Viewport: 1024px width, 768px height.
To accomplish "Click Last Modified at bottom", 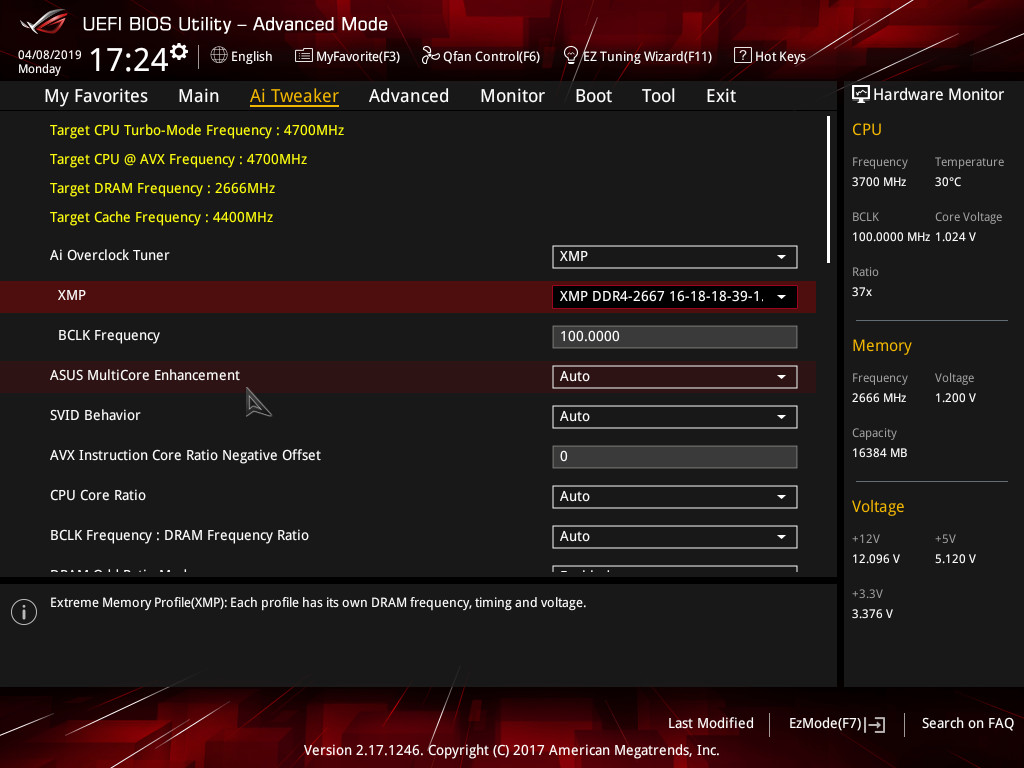I will [711, 723].
